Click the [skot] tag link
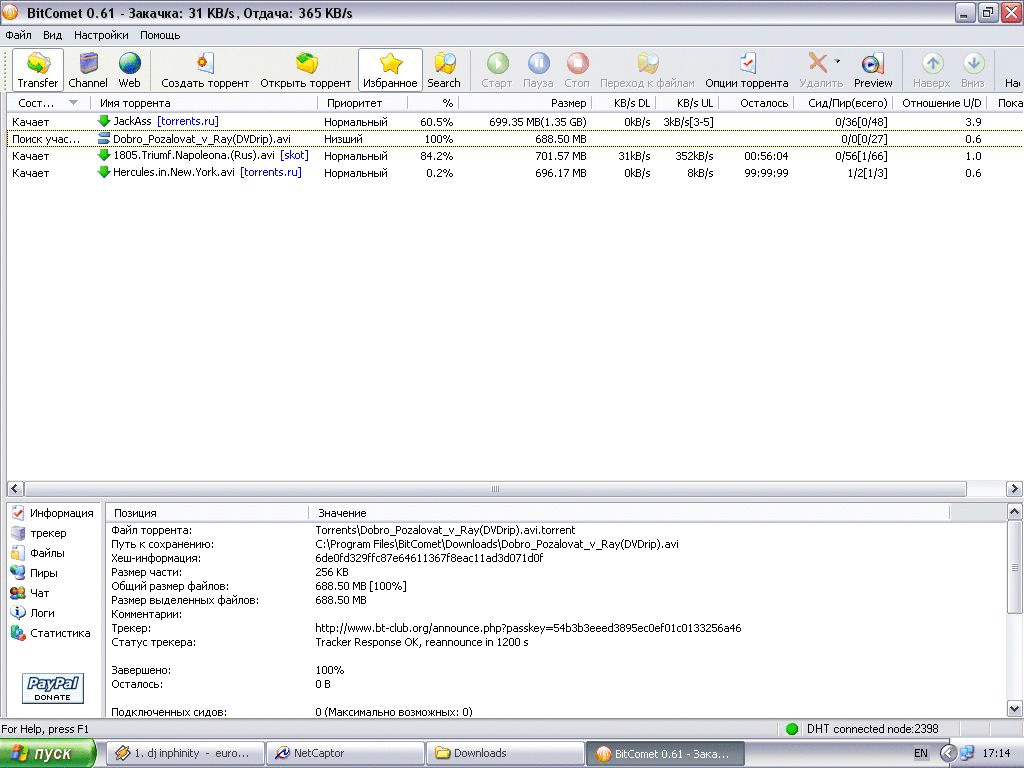The image size is (1024, 768). (x=294, y=155)
